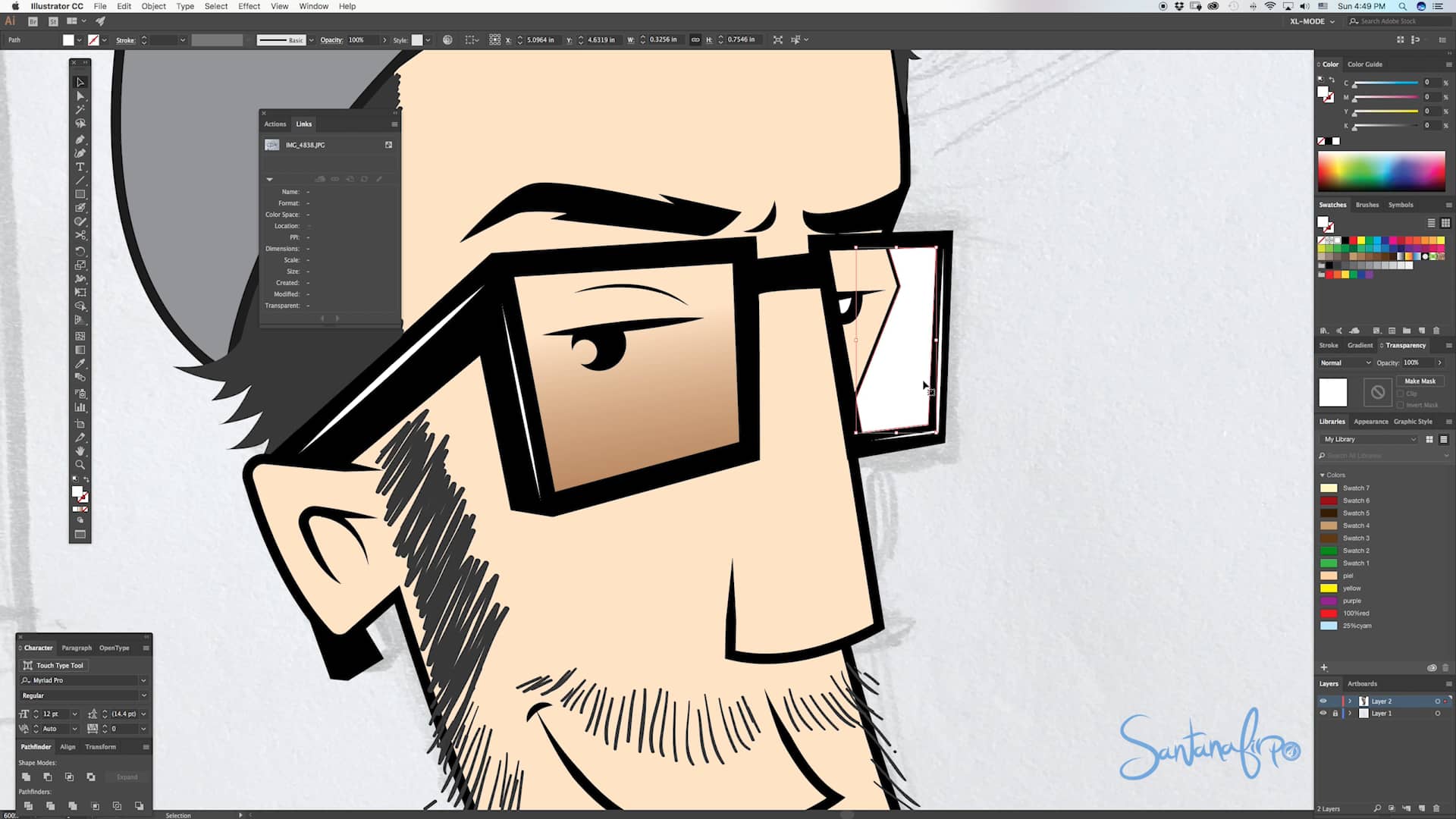Select the Selection tool in the toolbar
1456x819 pixels.
(x=80, y=81)
